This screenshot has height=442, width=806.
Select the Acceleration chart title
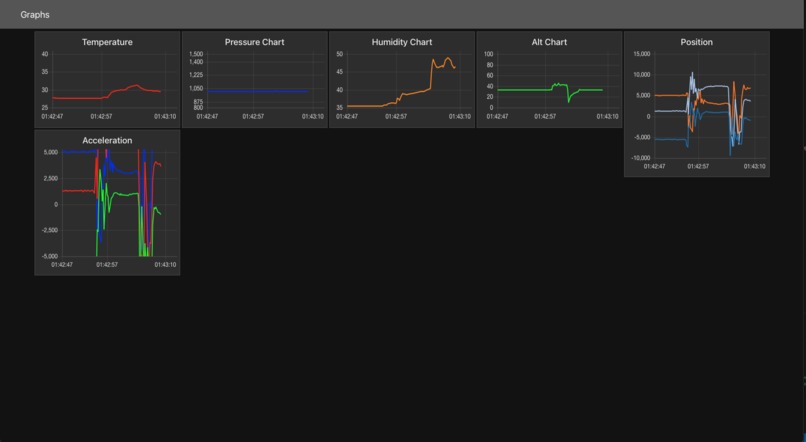[x=107, y=140]
